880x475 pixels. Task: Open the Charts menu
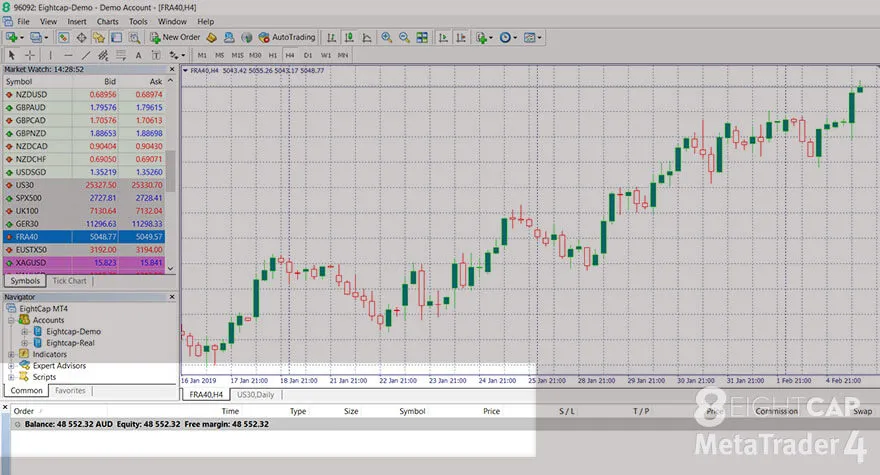point(107,21)
